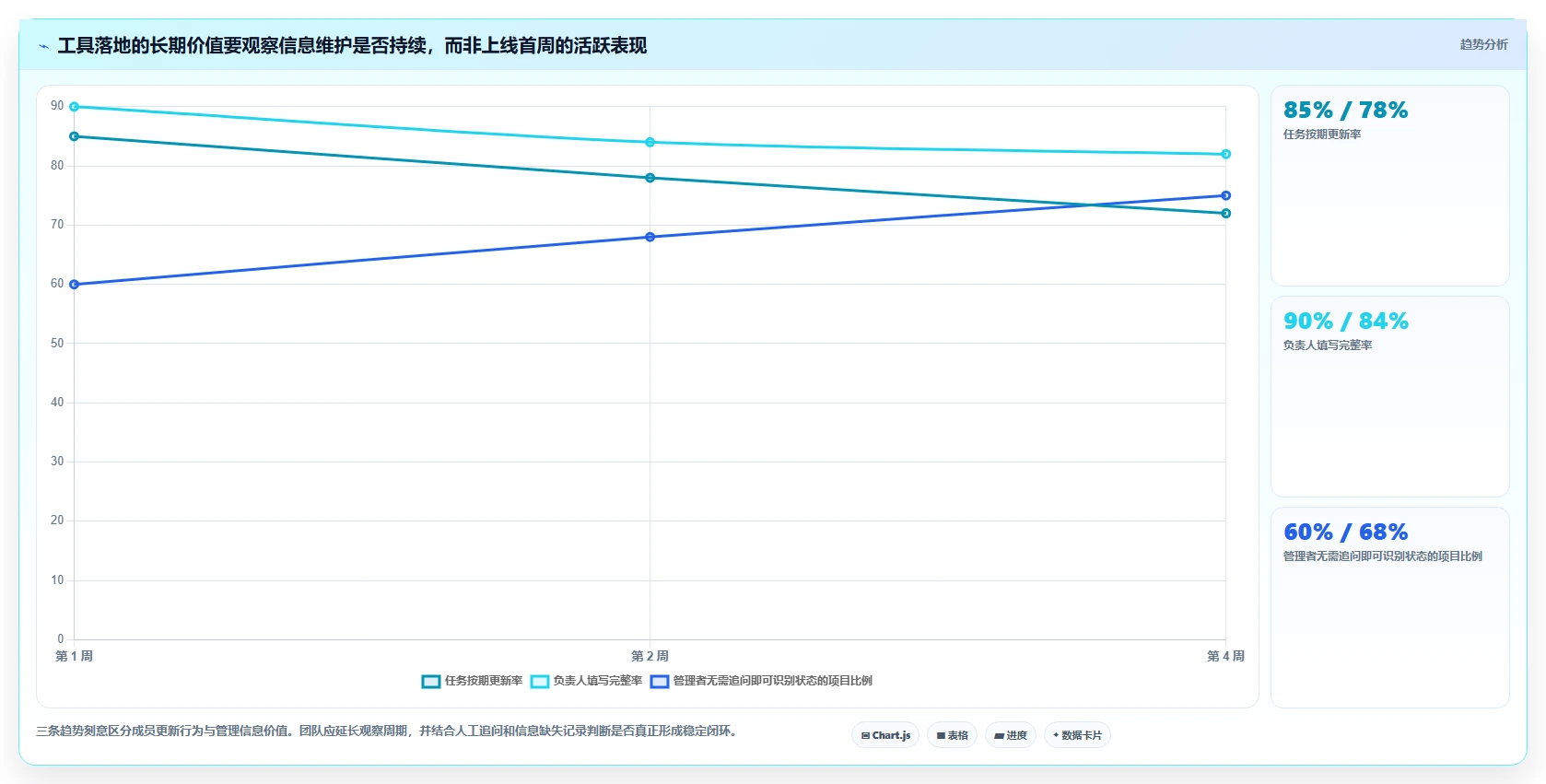Click the Chart.js chip
Viewport: 1546px width, 784px height.
click(885, 735)
